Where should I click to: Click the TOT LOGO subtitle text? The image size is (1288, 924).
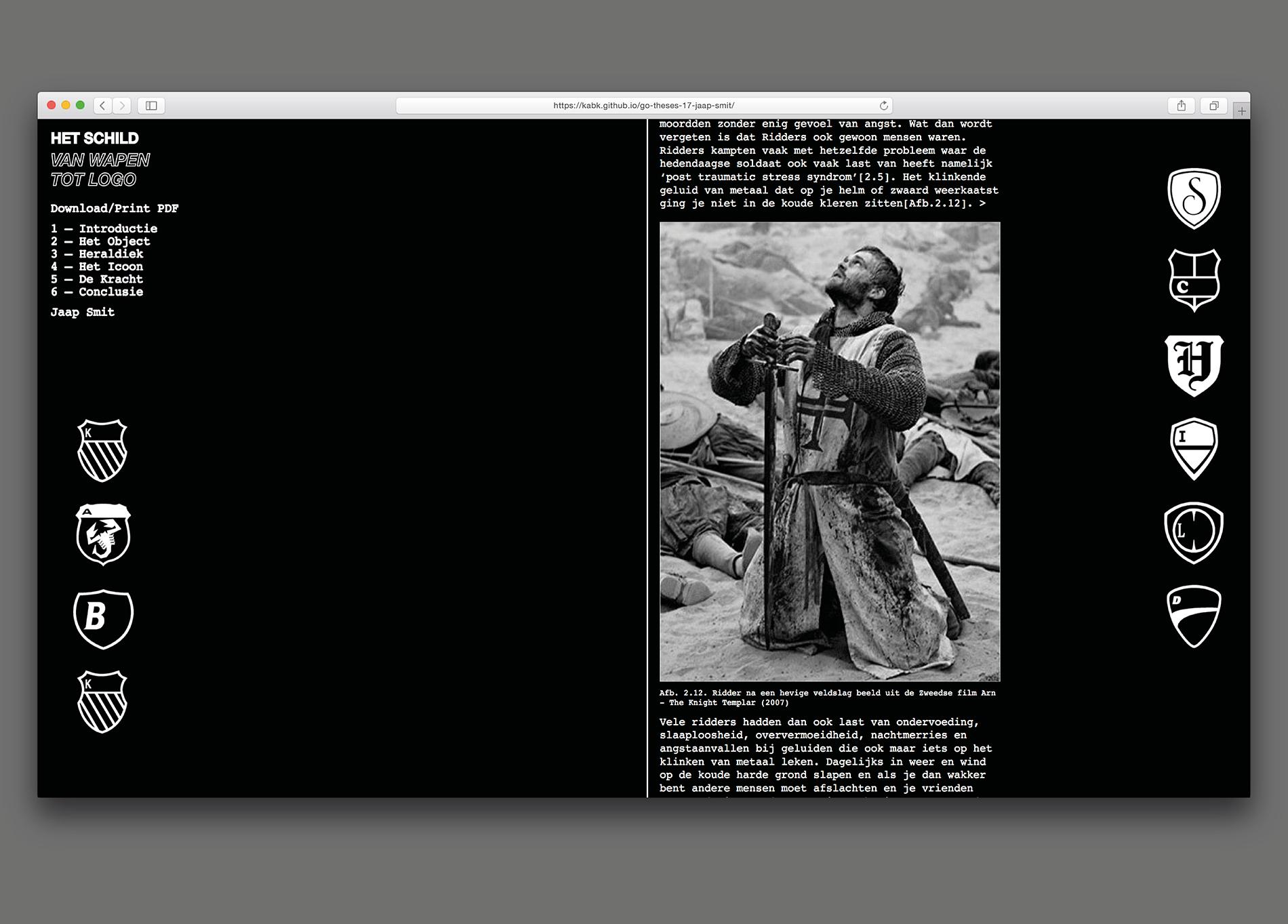(94, 180)
